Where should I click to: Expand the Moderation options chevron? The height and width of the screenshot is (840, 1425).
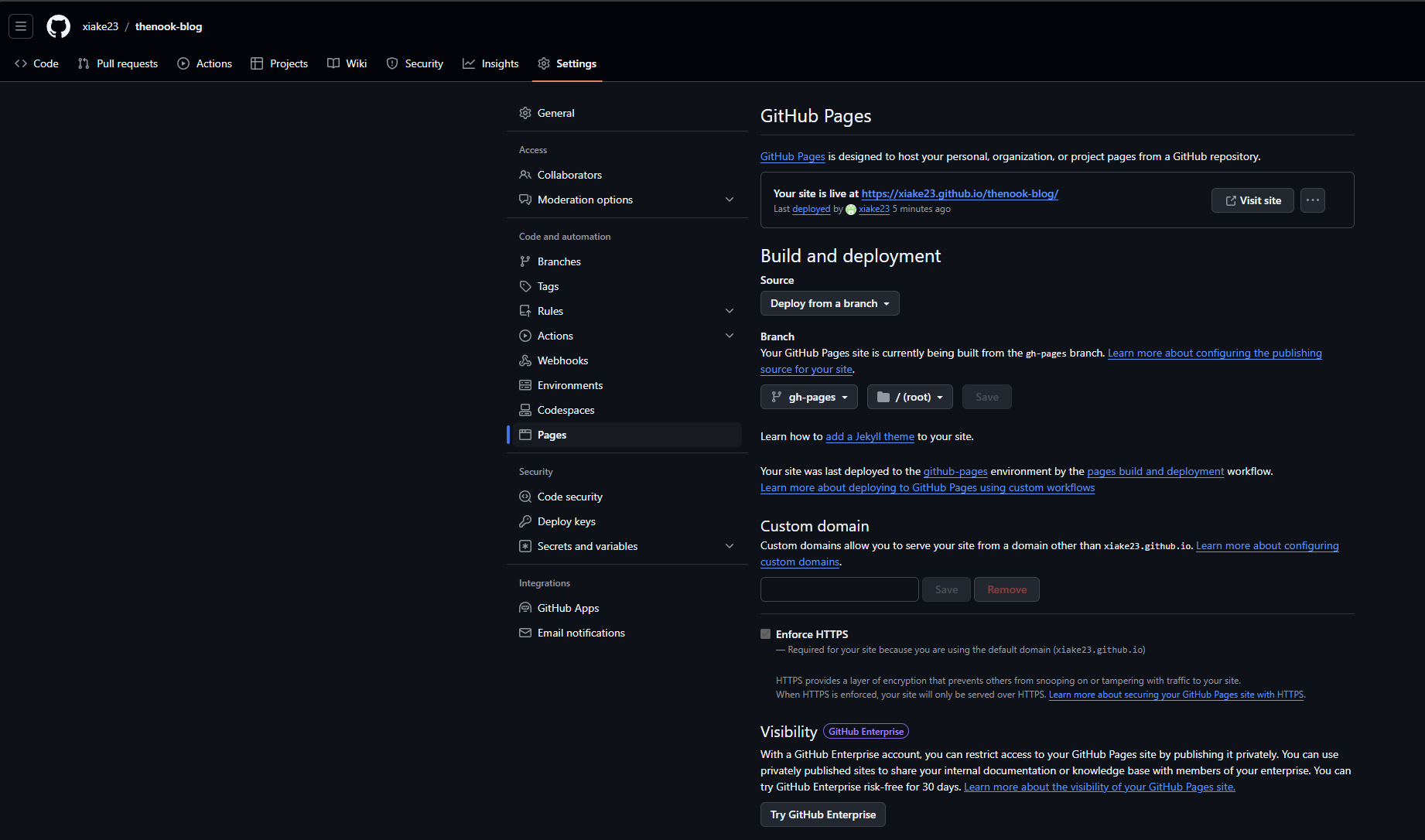pos(730,200)
